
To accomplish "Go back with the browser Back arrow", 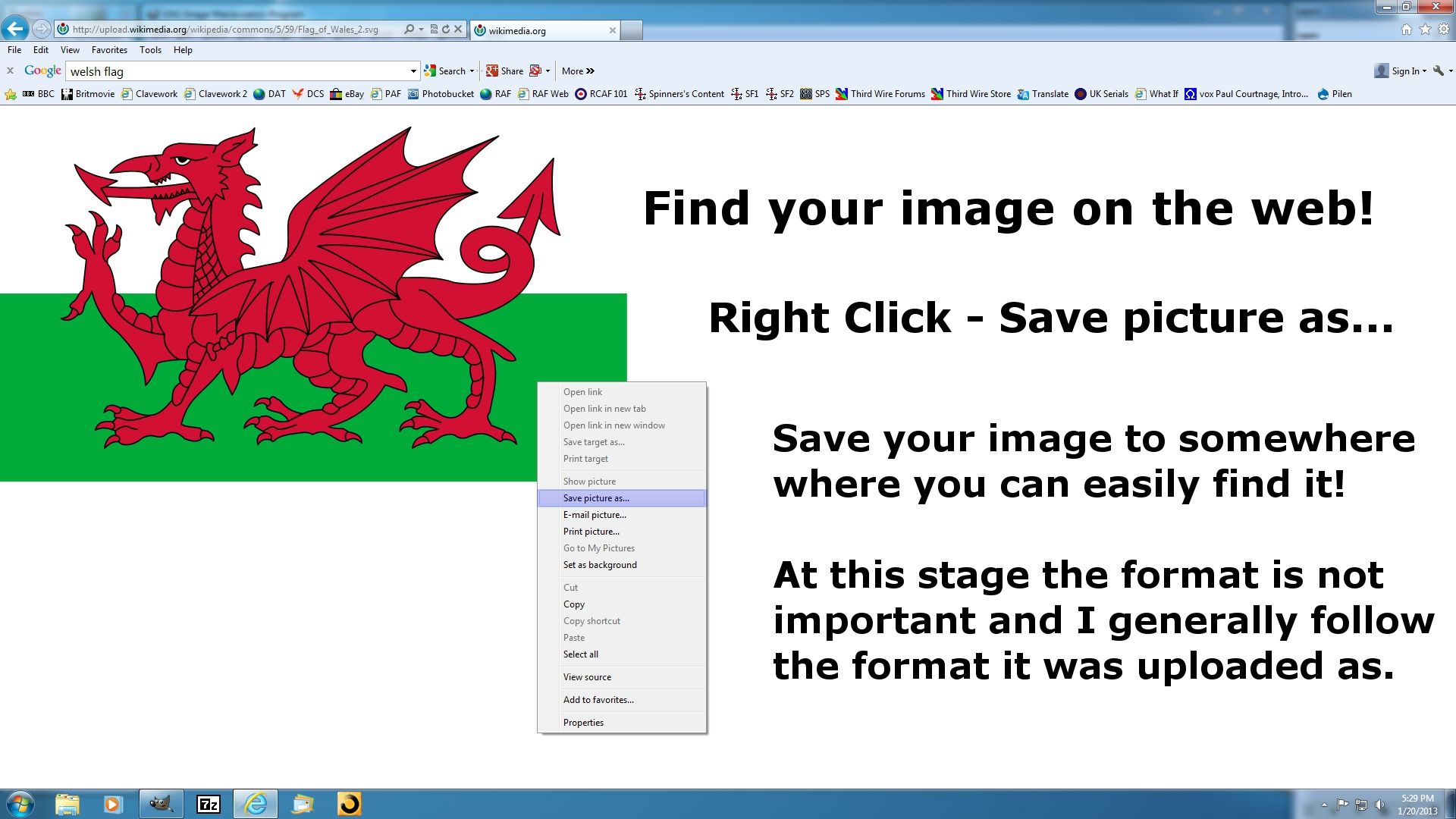I will pos(14,30).
